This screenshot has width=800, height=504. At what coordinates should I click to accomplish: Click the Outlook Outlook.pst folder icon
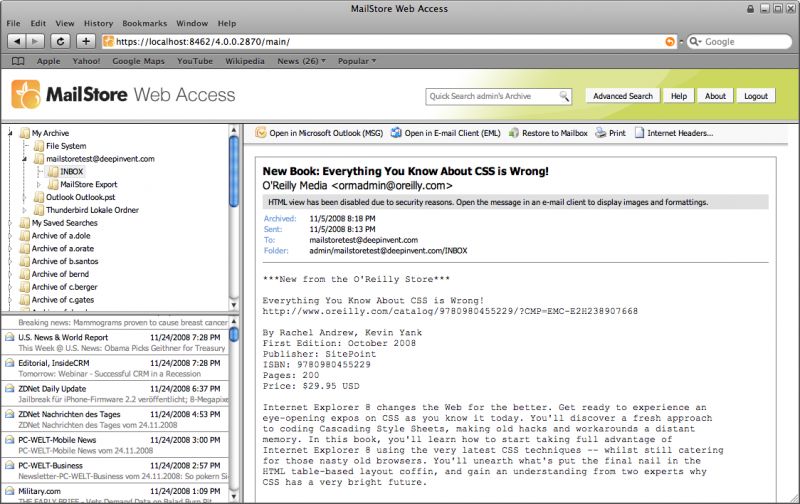(x=39, y=197)
